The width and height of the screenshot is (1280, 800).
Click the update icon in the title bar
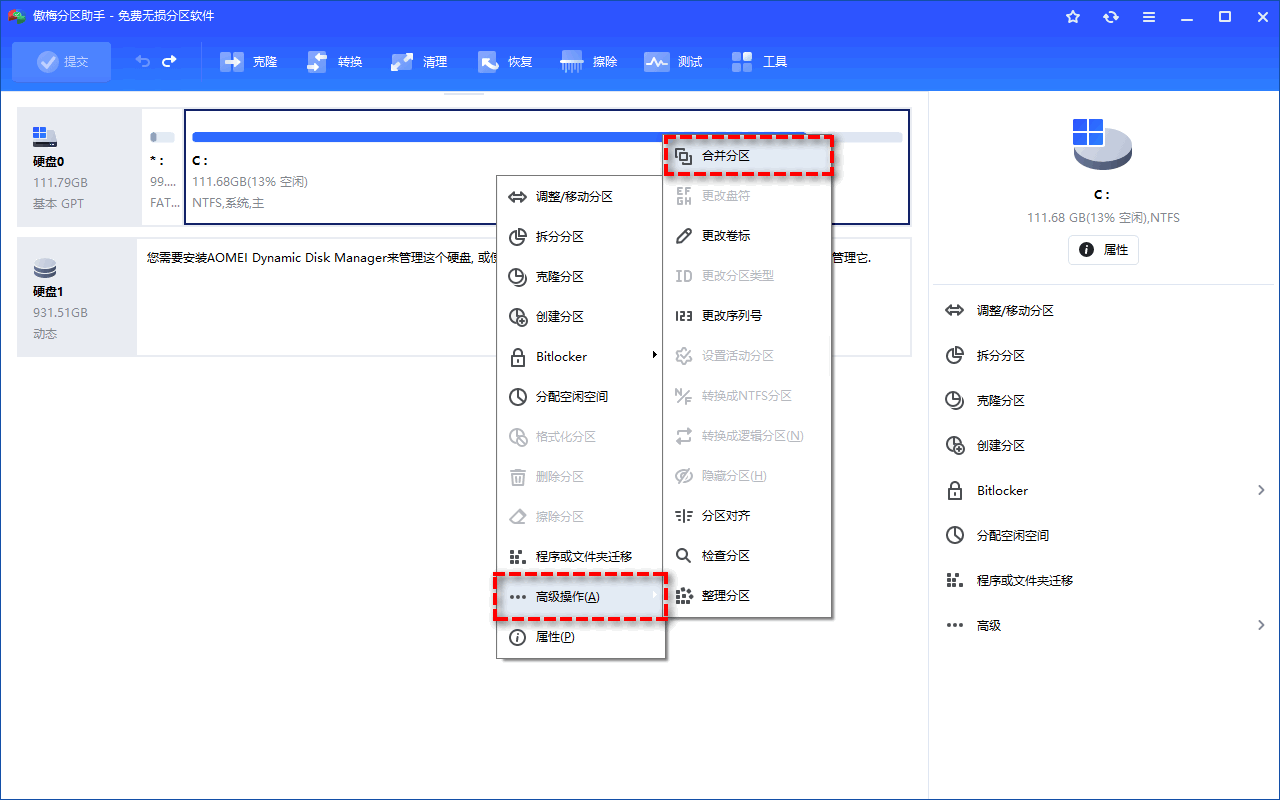(1110, 16)
